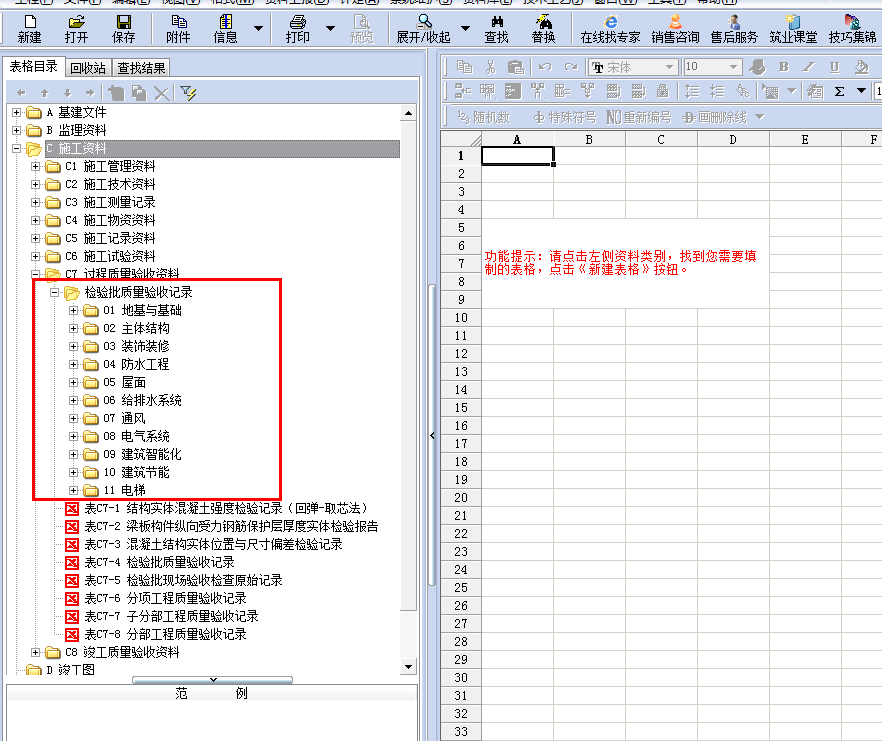Image resolution: width=882 pixels, height=741 pixels.
Task: Open the dropdown arrow beside 打印
Action: 331,28
